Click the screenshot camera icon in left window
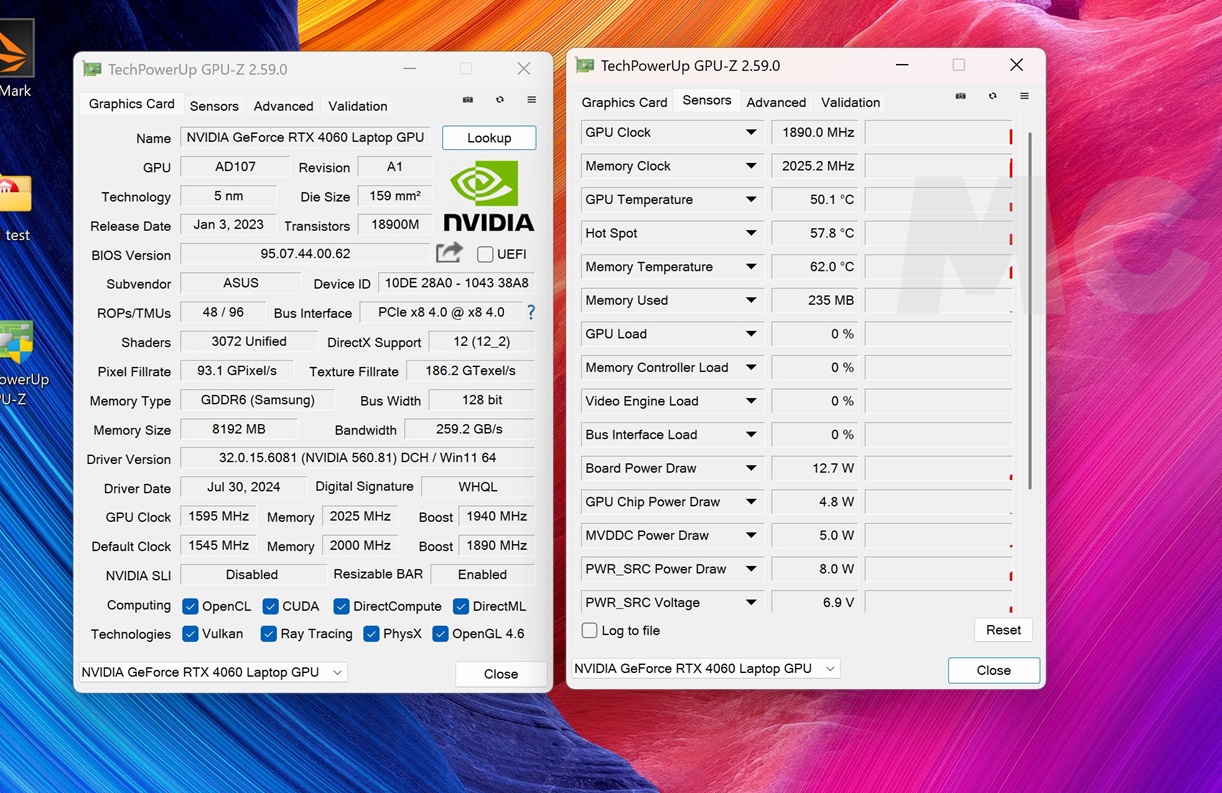 tap(467, 100)
